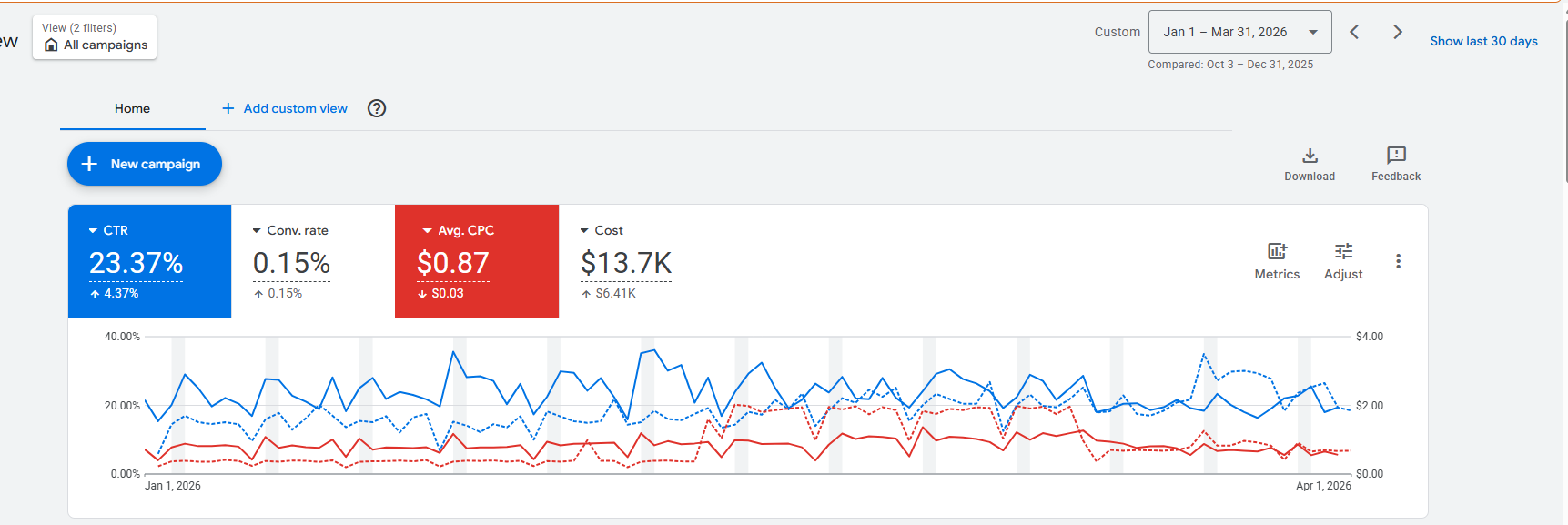This screenshot has width=1568, height=525.
Task: Click the CTR change 4.37%
Action: pos(121,294)
